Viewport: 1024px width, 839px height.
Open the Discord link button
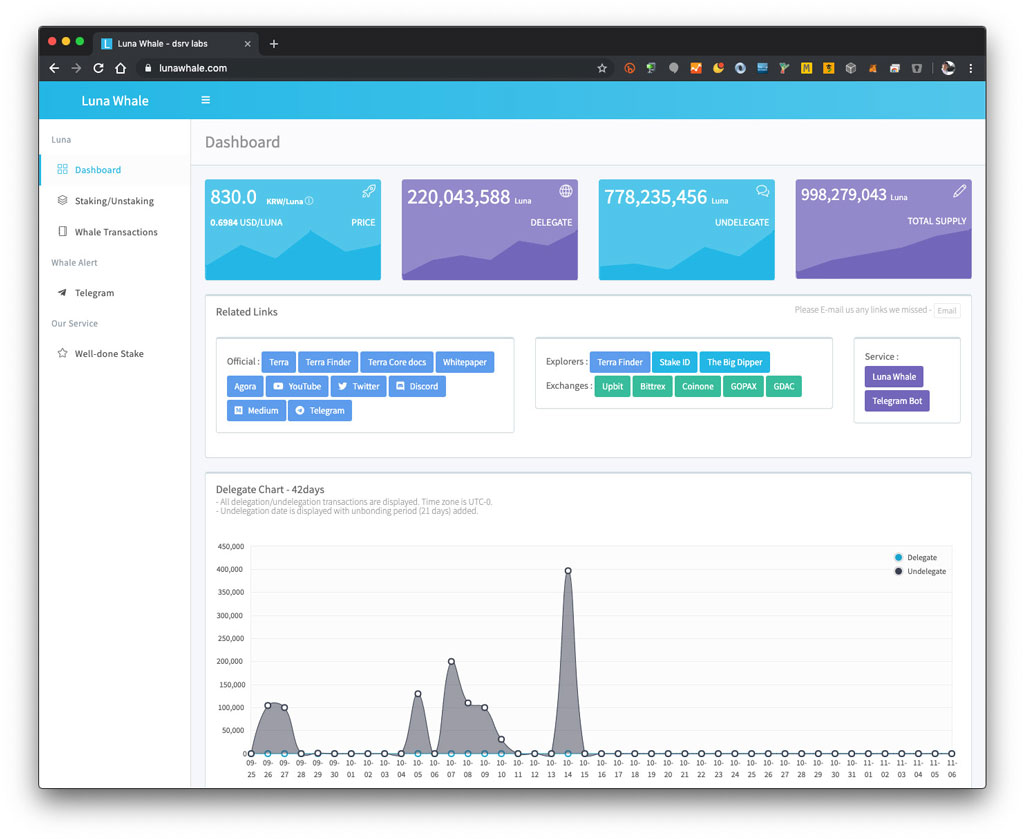417,386
